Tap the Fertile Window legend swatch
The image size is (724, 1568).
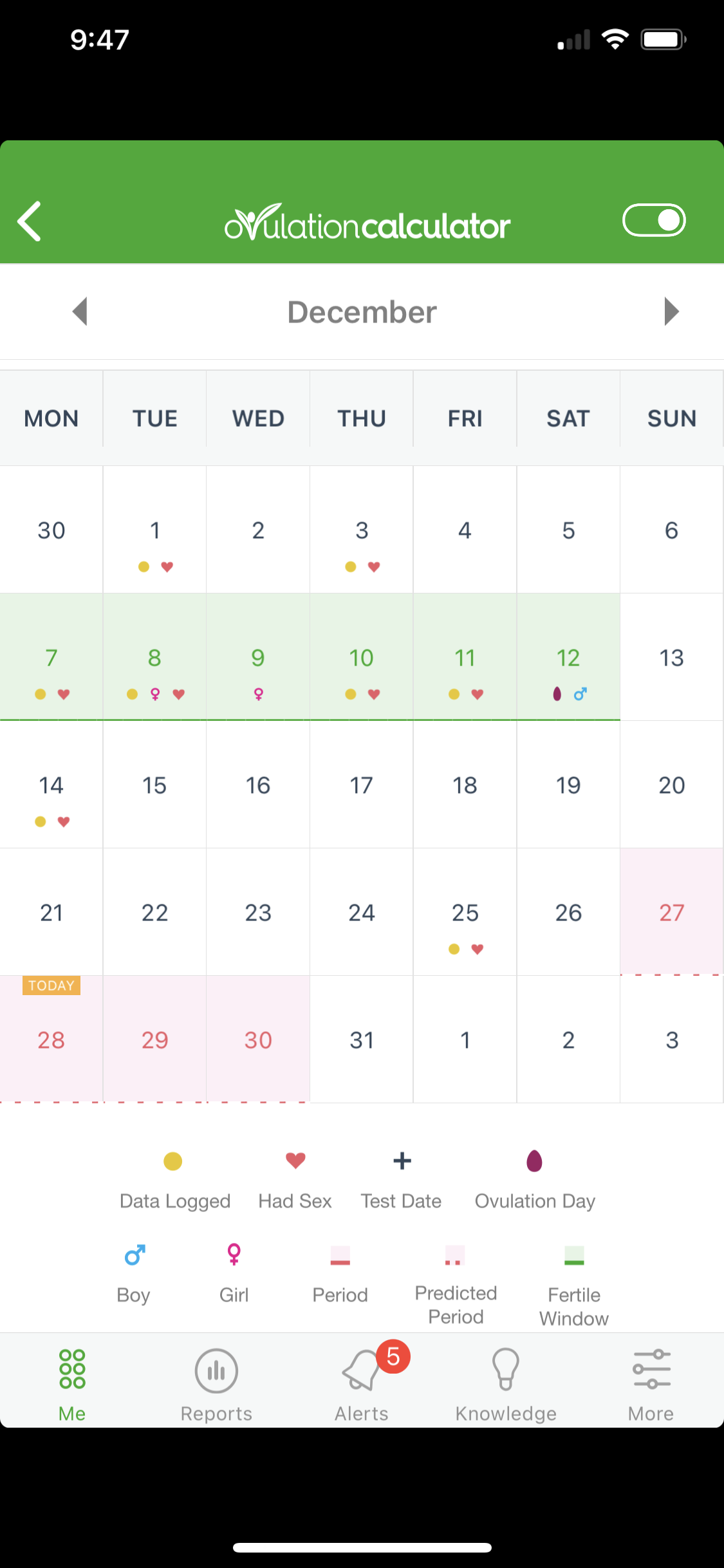[x=574, y=1255]
